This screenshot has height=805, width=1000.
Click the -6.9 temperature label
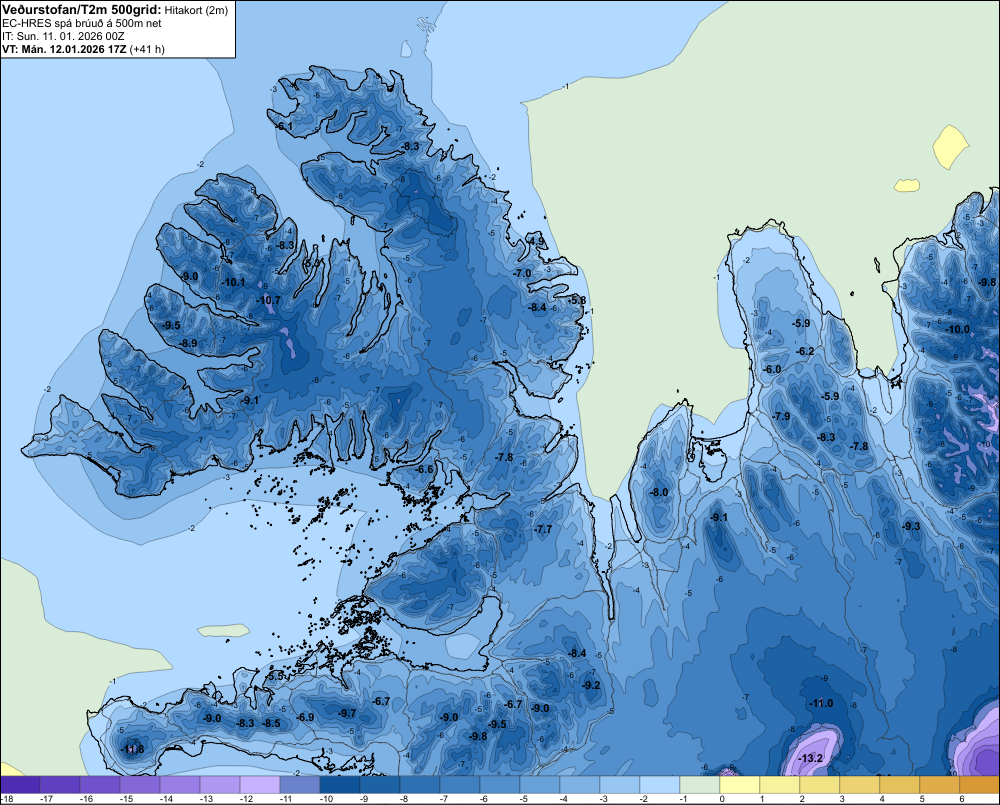[x=305, y=717]
